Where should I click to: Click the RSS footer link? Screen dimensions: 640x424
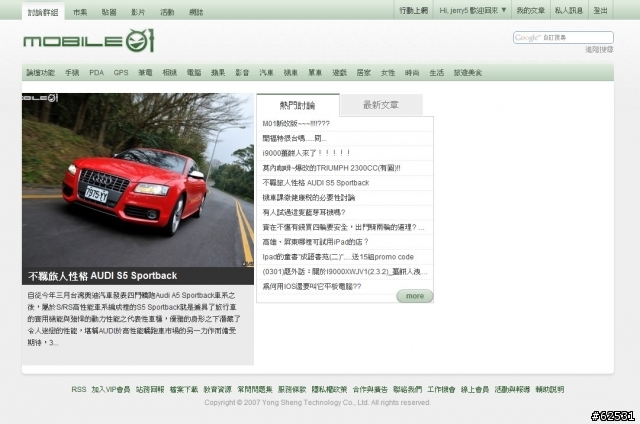[79, 389]
